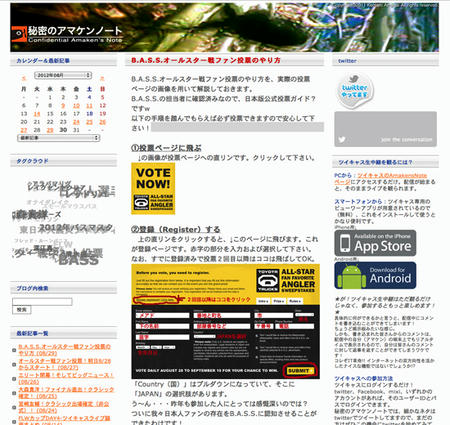Open the 最新記事 dropdown below the calendar
The height and width of the screenshot is (425, 450).
pyautogui.click(x=59, y=138)
